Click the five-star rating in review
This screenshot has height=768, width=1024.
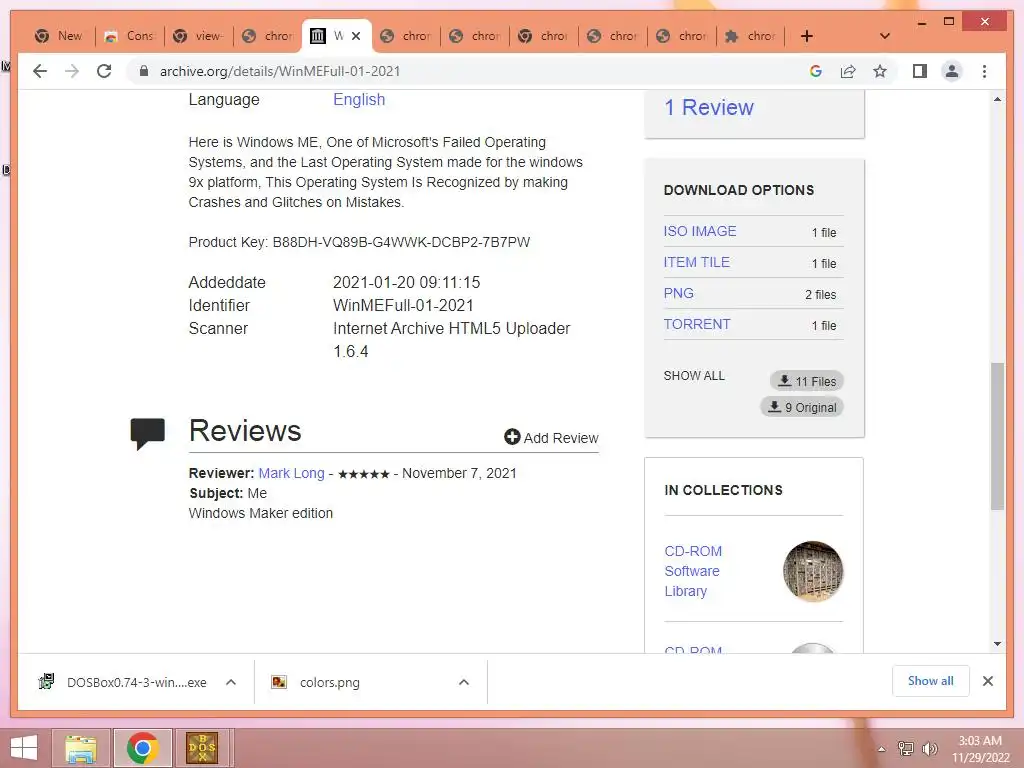click(x=364, y=474)
